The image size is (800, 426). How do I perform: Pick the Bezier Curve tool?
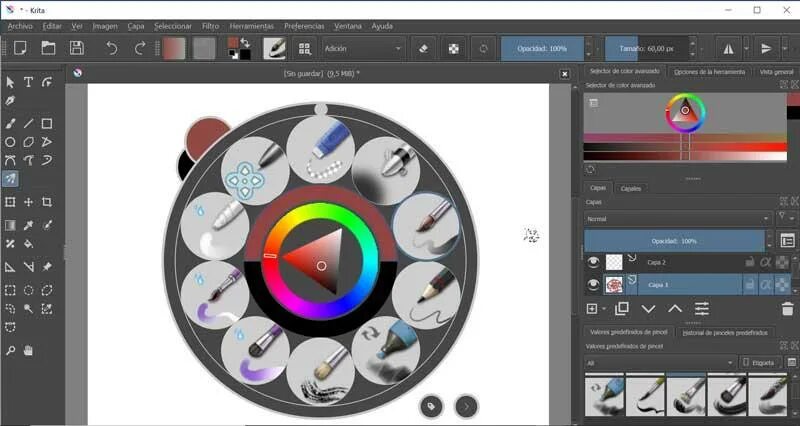click(10, 160)
